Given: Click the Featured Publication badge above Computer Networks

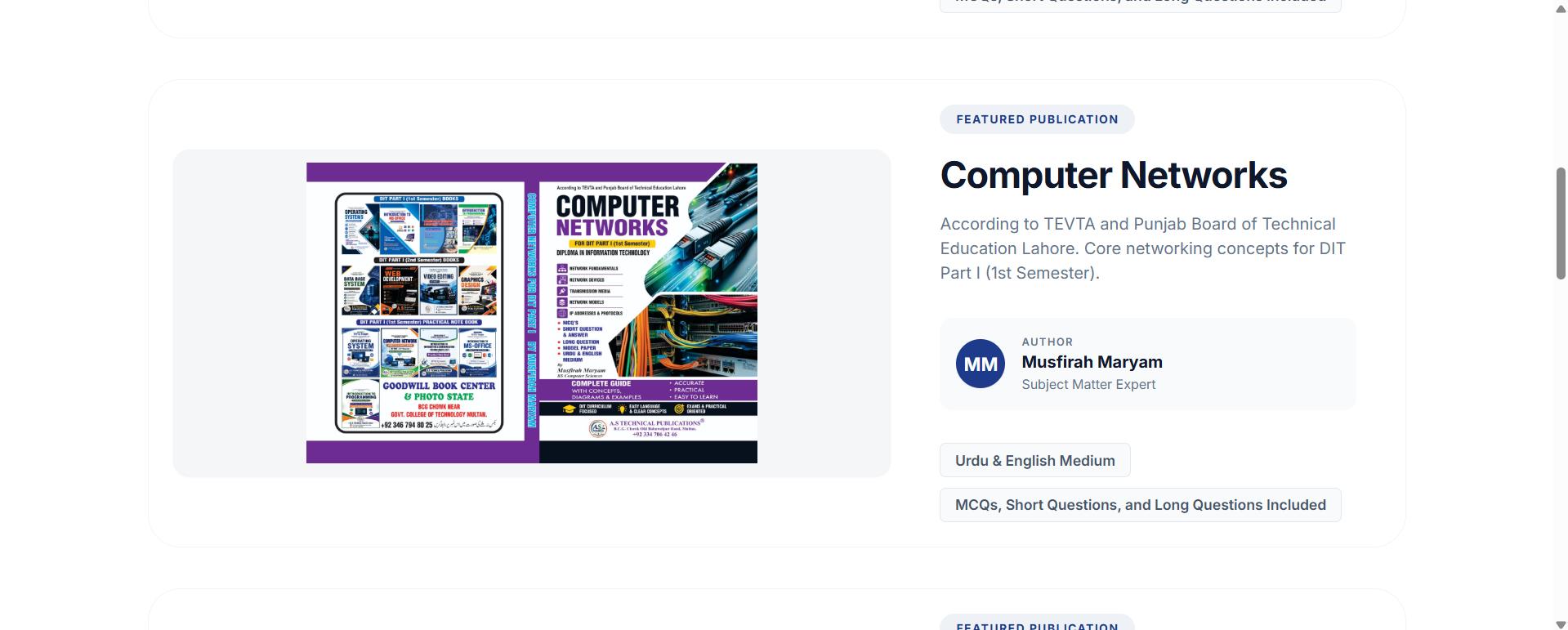Looking at the screenshot, I should (1037, 119).
